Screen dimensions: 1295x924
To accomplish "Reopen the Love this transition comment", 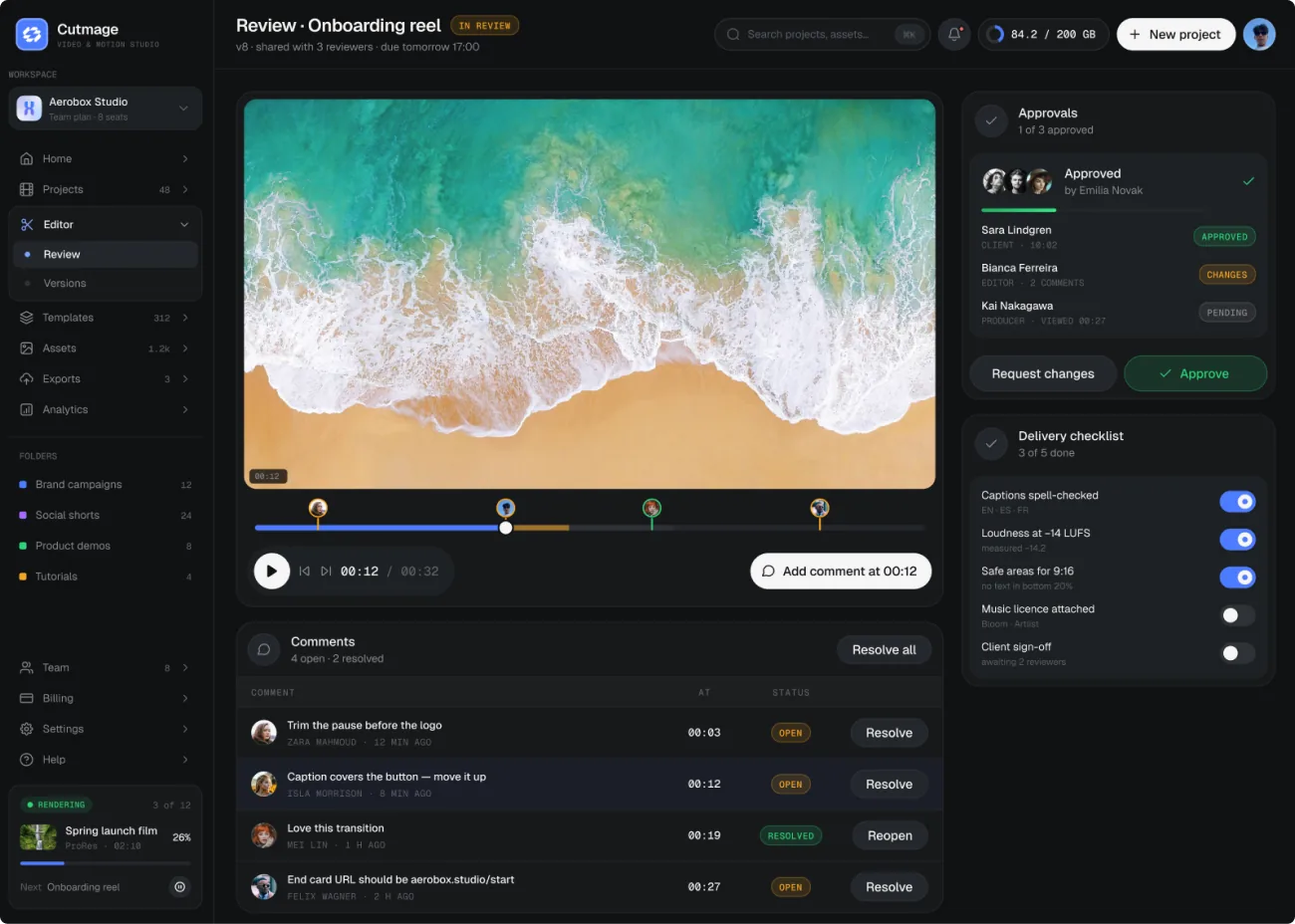I will 890,836.
